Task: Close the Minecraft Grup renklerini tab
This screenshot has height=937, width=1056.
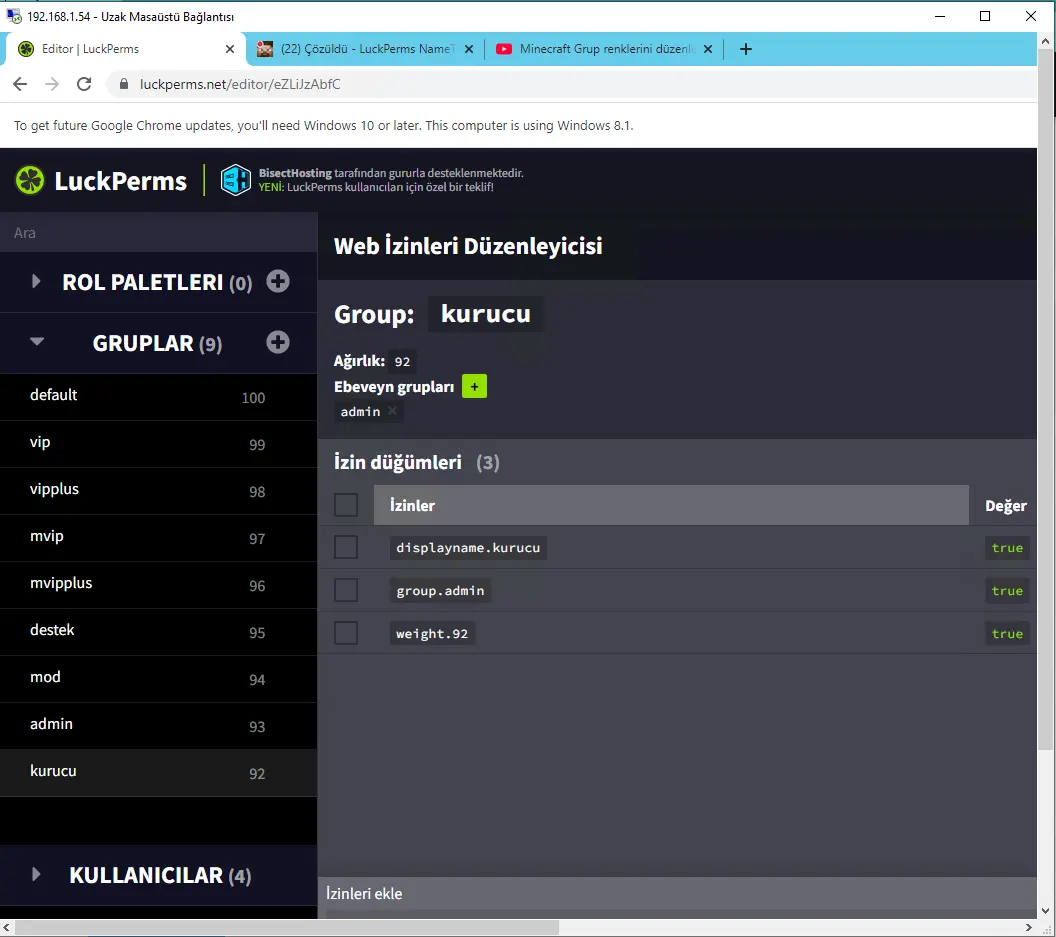Action: pyautogui.click(x=708, y=49)
